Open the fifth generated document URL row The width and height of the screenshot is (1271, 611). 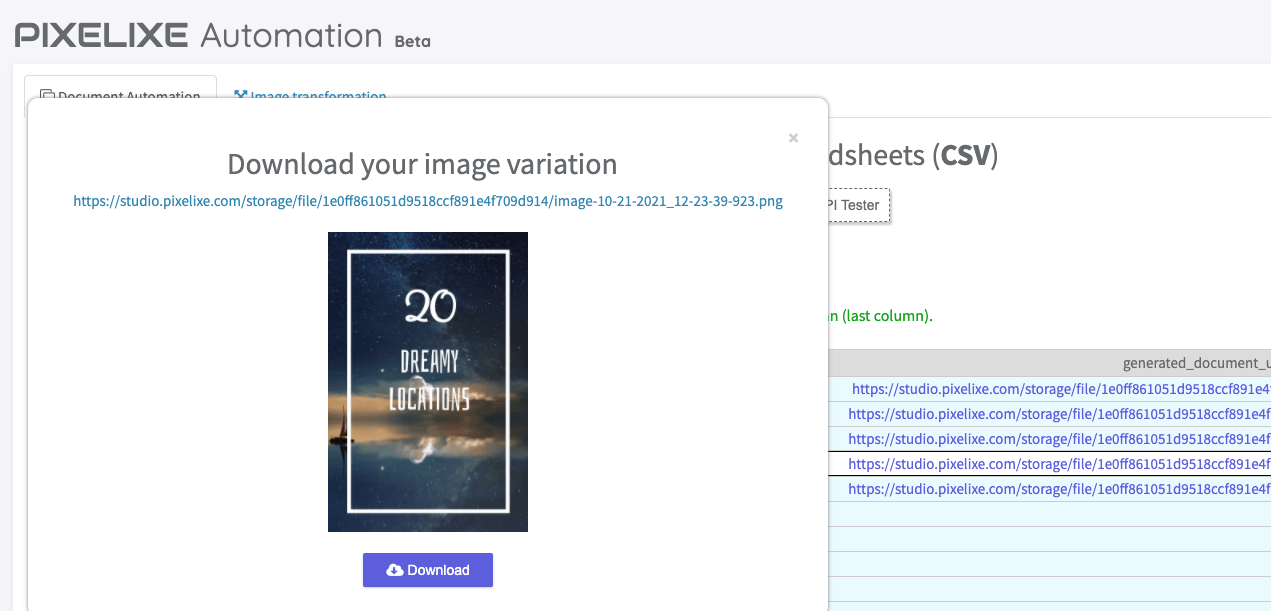click(x=1058, y=489)
